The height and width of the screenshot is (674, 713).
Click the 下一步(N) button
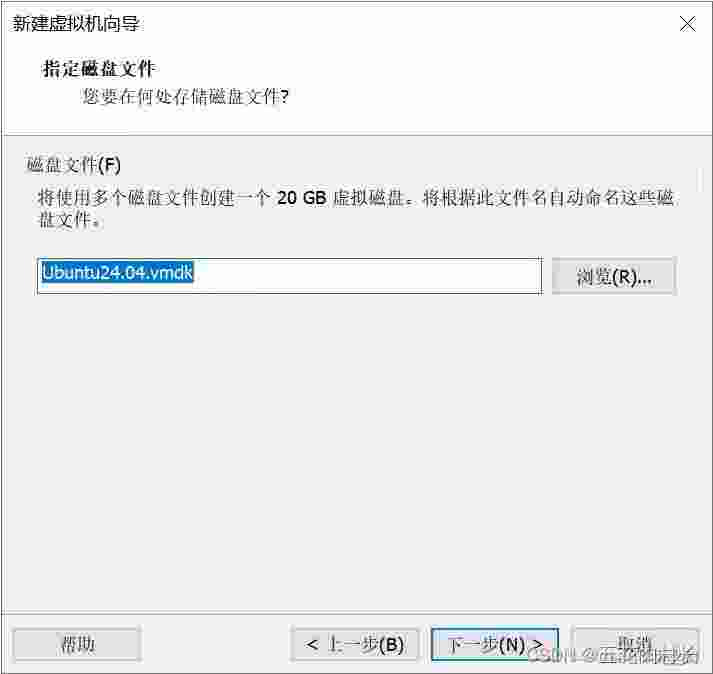pos(495,644)
